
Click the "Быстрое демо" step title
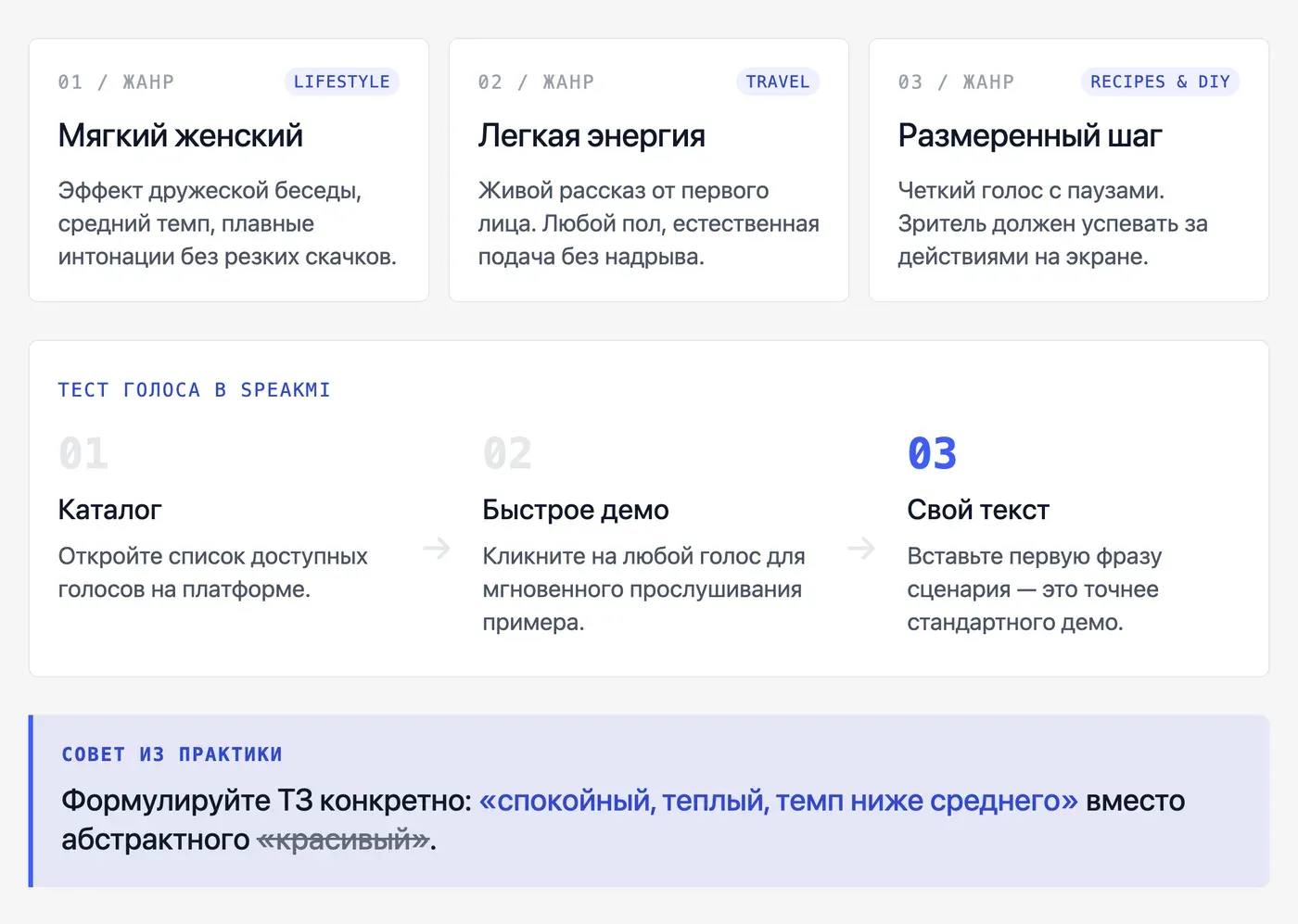(x=576, y=510)
